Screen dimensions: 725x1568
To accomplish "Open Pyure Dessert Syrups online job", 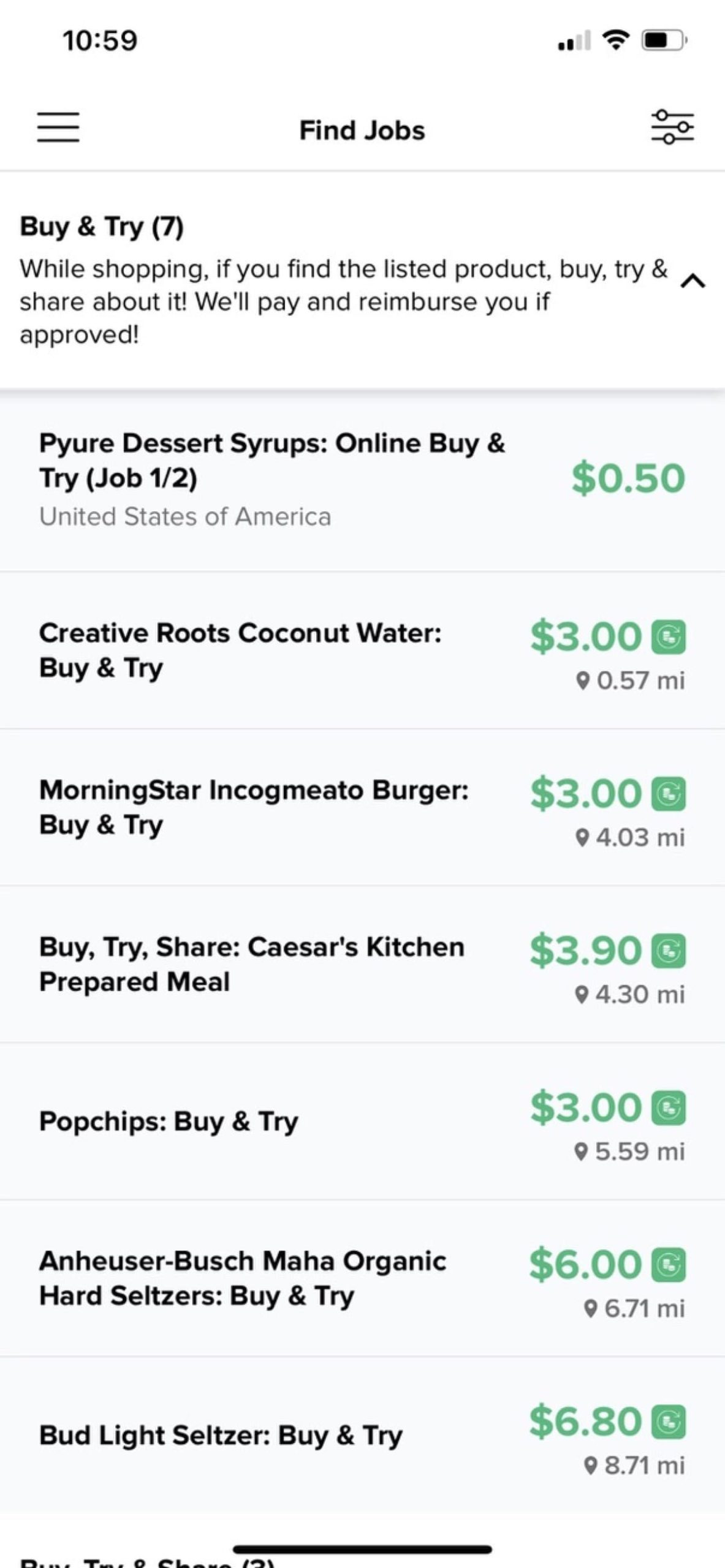I will click(273, 461).
